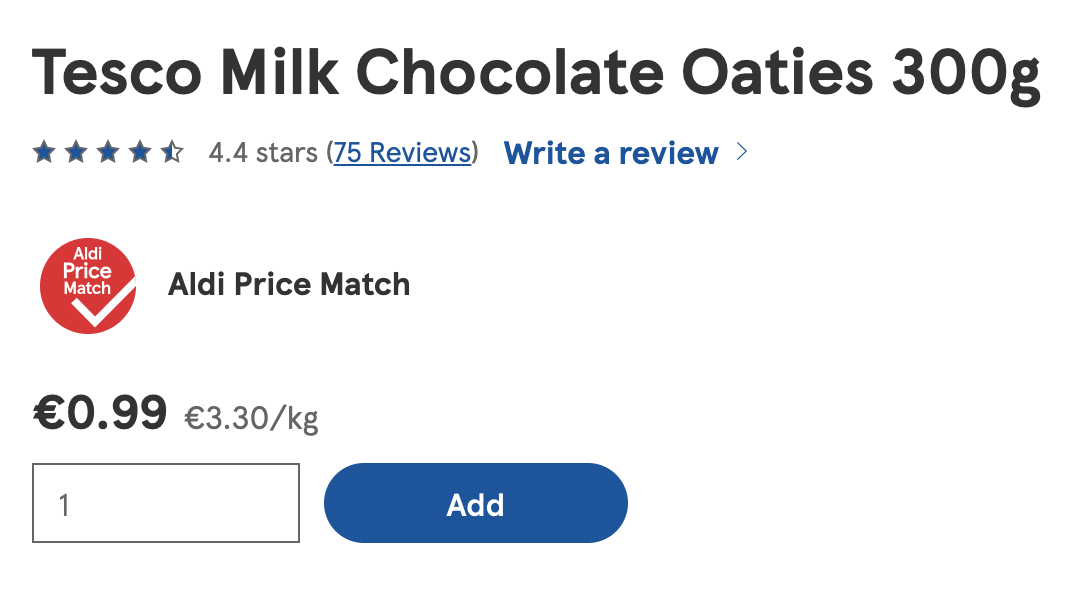Click the Aldi Price Match label text

289,285
